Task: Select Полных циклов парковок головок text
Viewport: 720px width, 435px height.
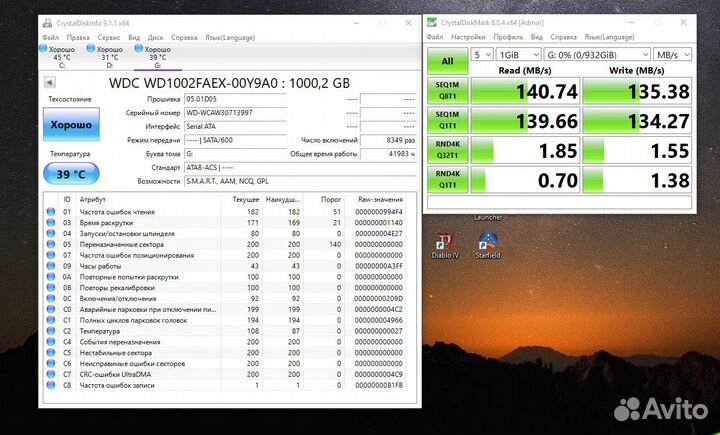Action: tap(133, 320)
